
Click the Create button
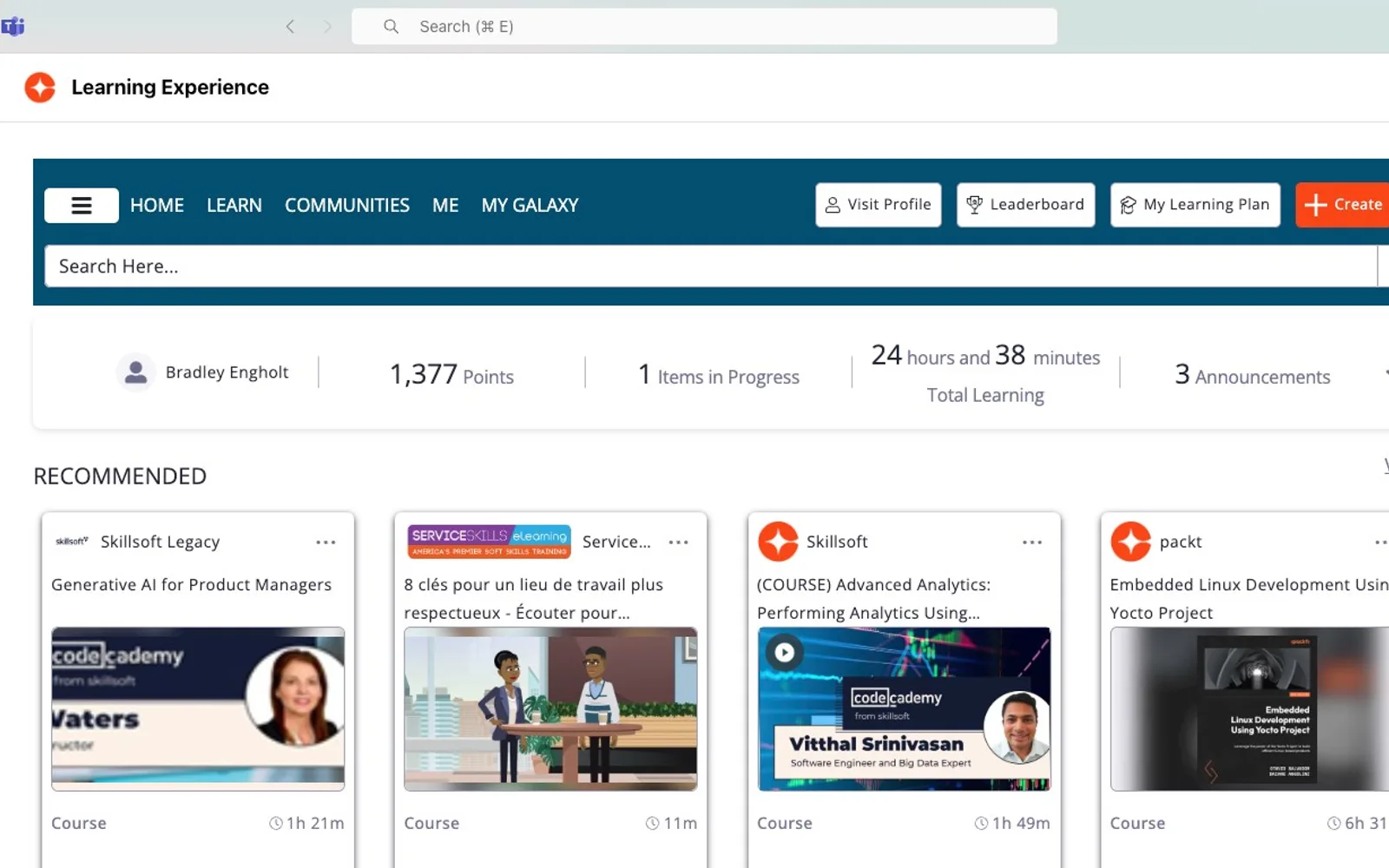pyautogui.click(x=1343, y=205)
